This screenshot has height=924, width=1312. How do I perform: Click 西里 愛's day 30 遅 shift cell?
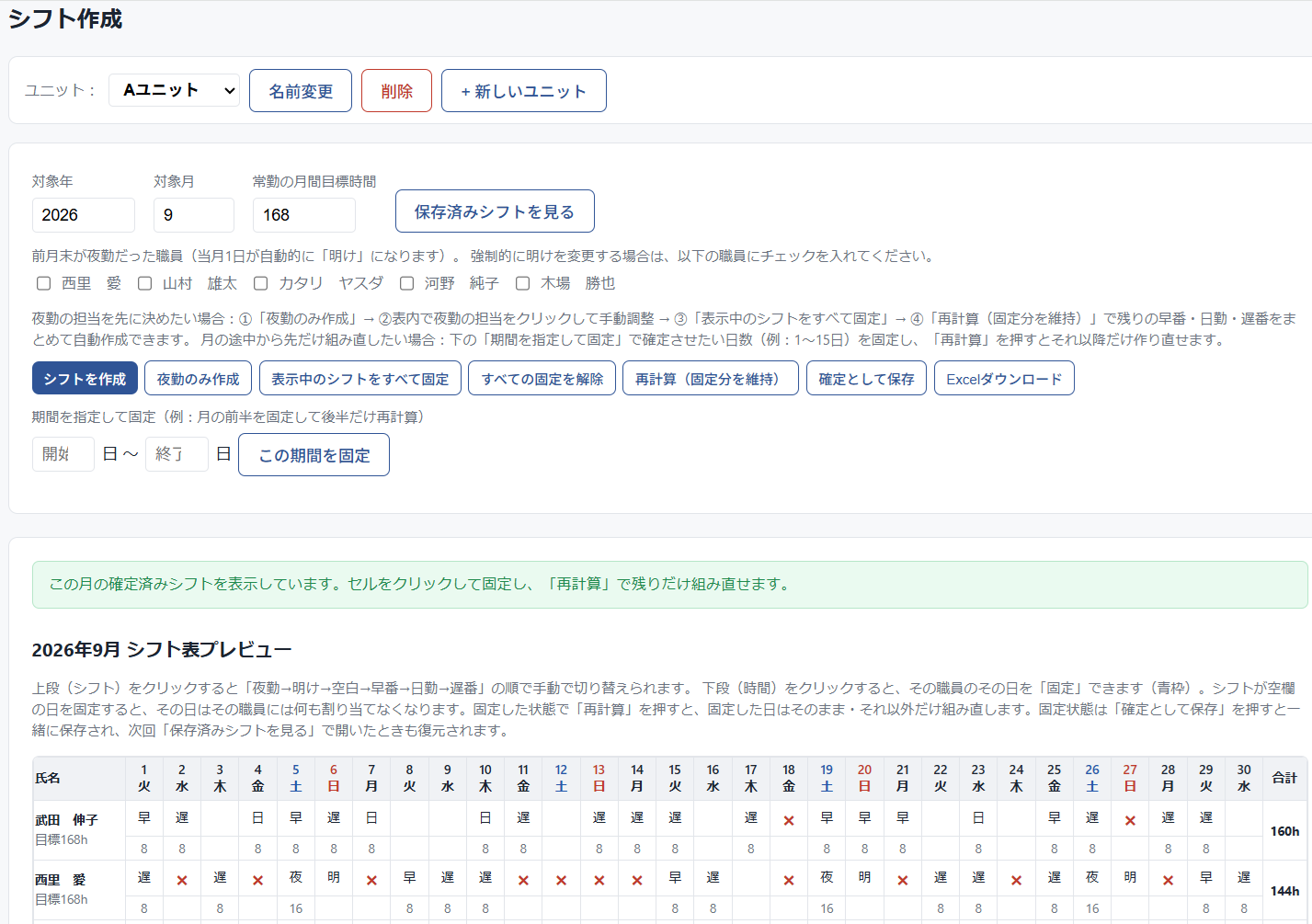tap(1244, 878)
